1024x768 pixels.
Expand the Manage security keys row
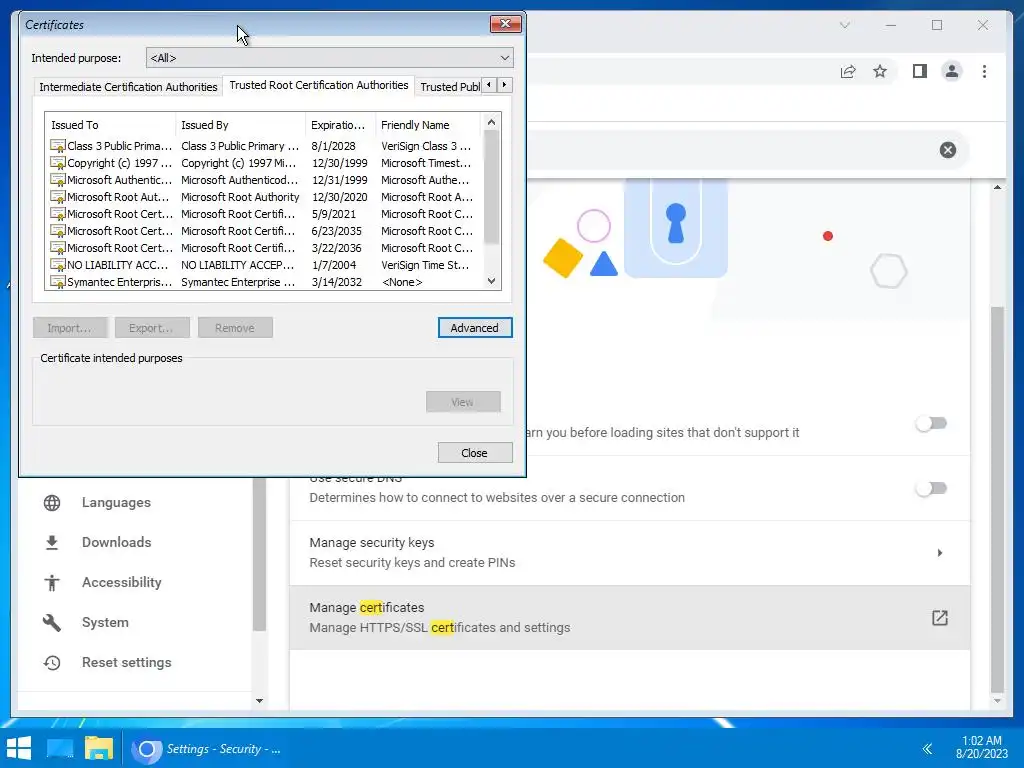coord(630,552)
